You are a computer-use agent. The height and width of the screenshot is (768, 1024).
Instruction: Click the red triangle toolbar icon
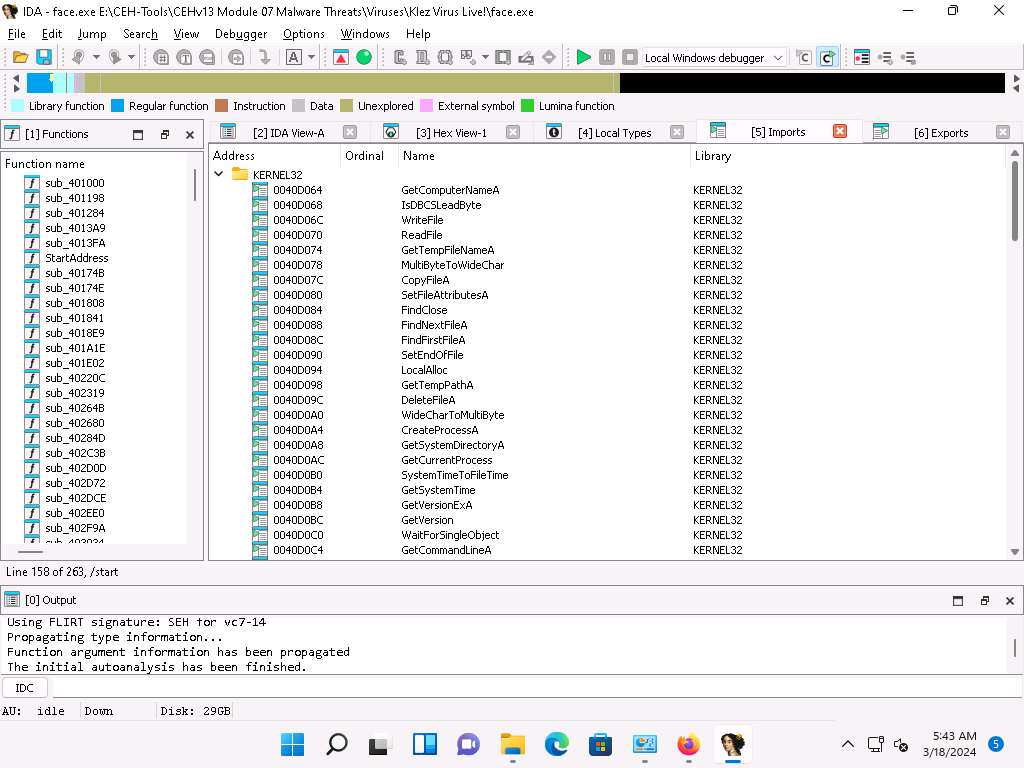(342, 58)
